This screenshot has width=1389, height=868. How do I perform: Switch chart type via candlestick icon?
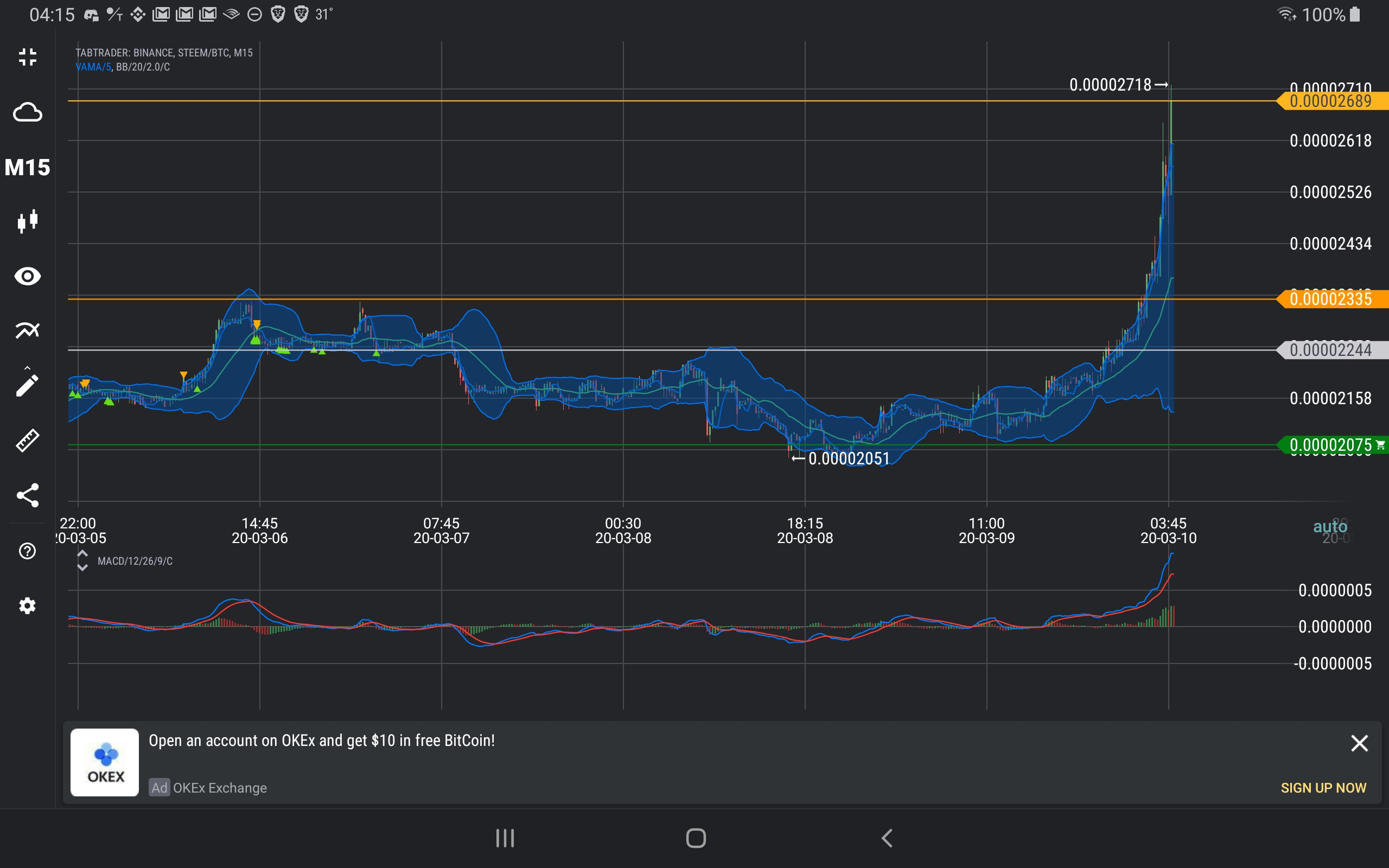[x=28, y=221]
